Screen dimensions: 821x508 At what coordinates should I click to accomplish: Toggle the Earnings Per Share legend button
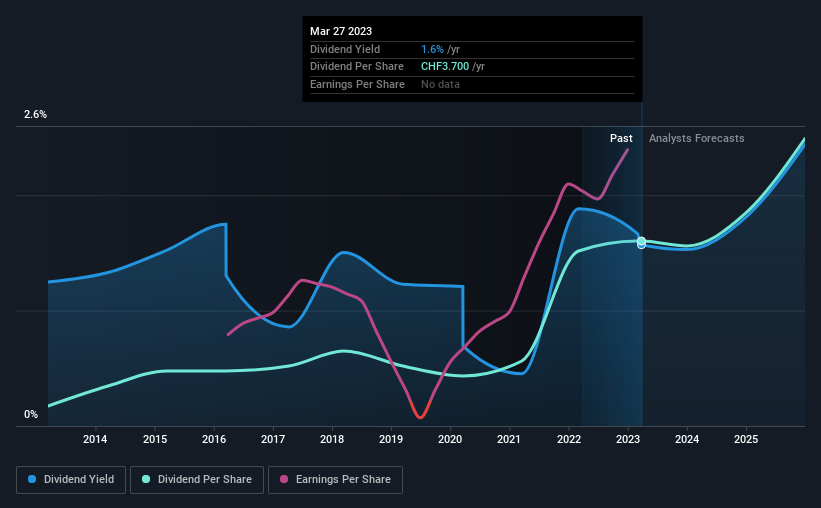[x=335, y=480]
